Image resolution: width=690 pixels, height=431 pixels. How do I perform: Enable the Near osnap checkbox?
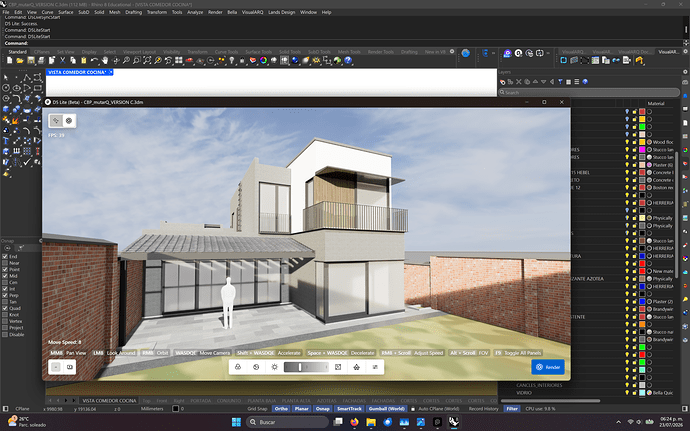pos(5,263)
